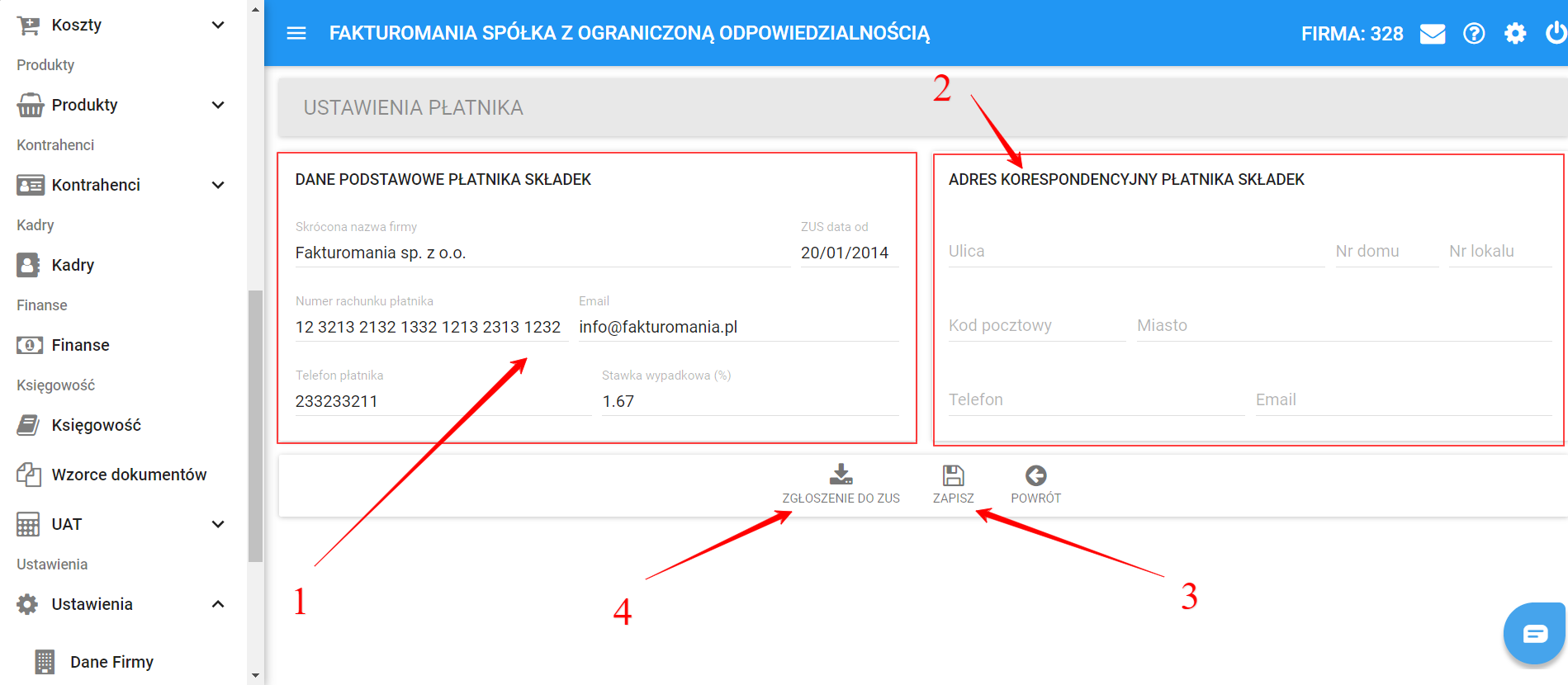Edit the Stawka wypadkowa field
The width and height of the screenshot is (1568, 685).
[x=751, y=401]
